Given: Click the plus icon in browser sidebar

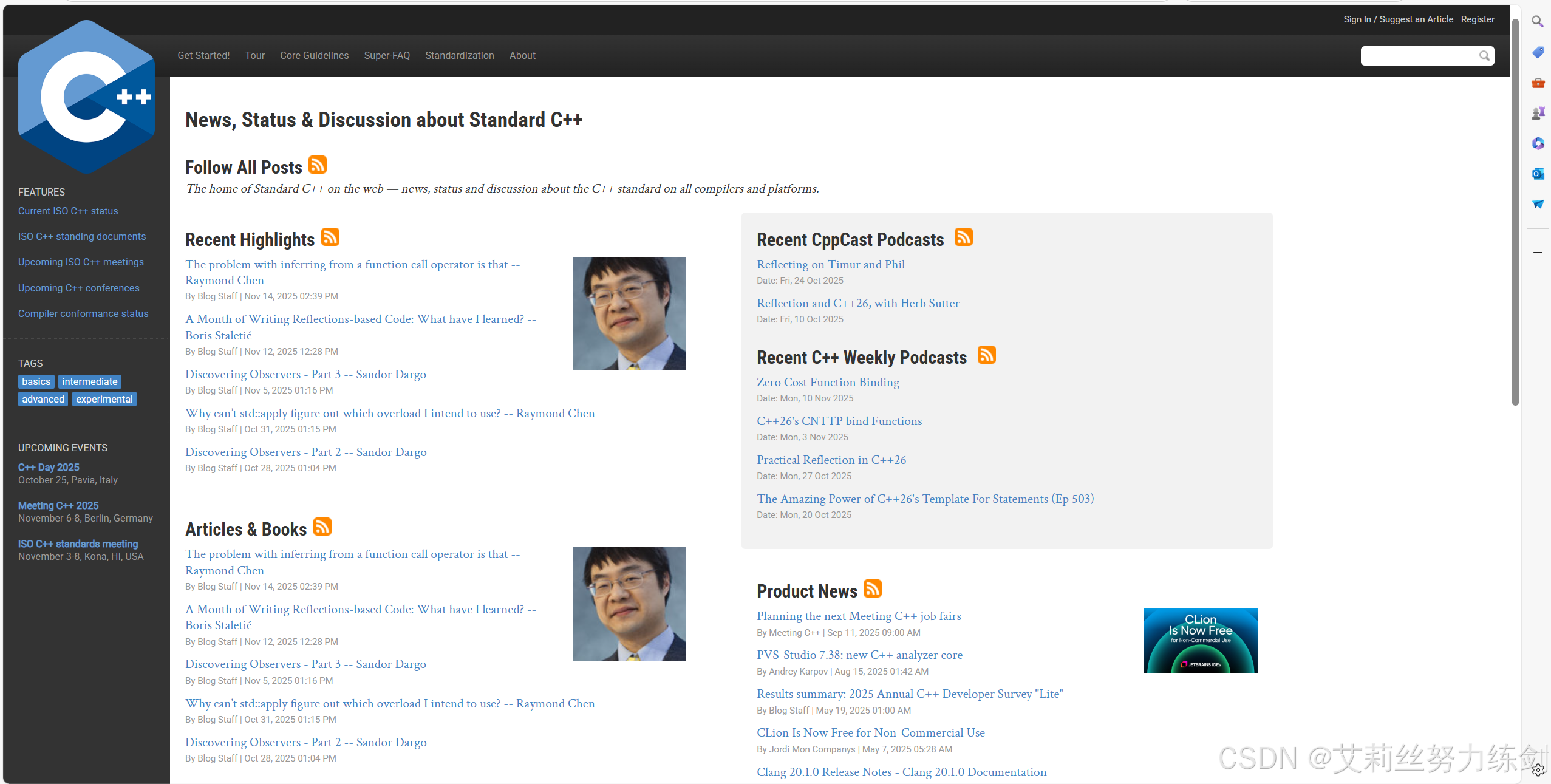Looking at the screenshot, I should pyautogui.click(x=1538, y=252).
